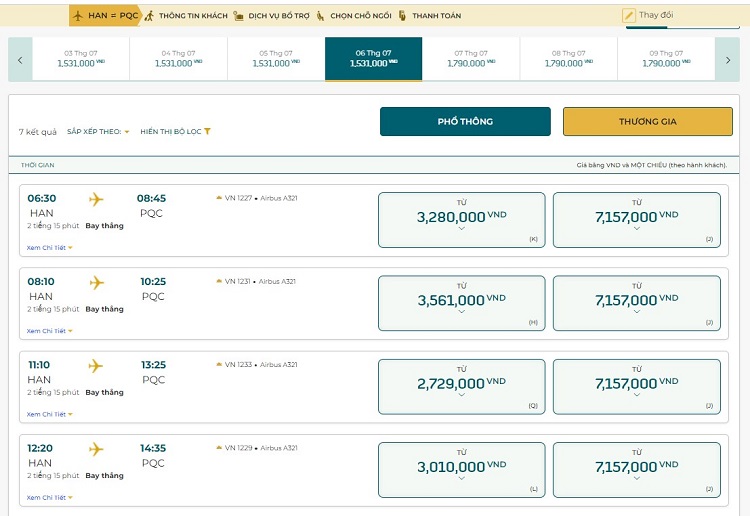Click the airplane icon in the HAN = PQC step
750x516 pixels.
tap(79, 16)
